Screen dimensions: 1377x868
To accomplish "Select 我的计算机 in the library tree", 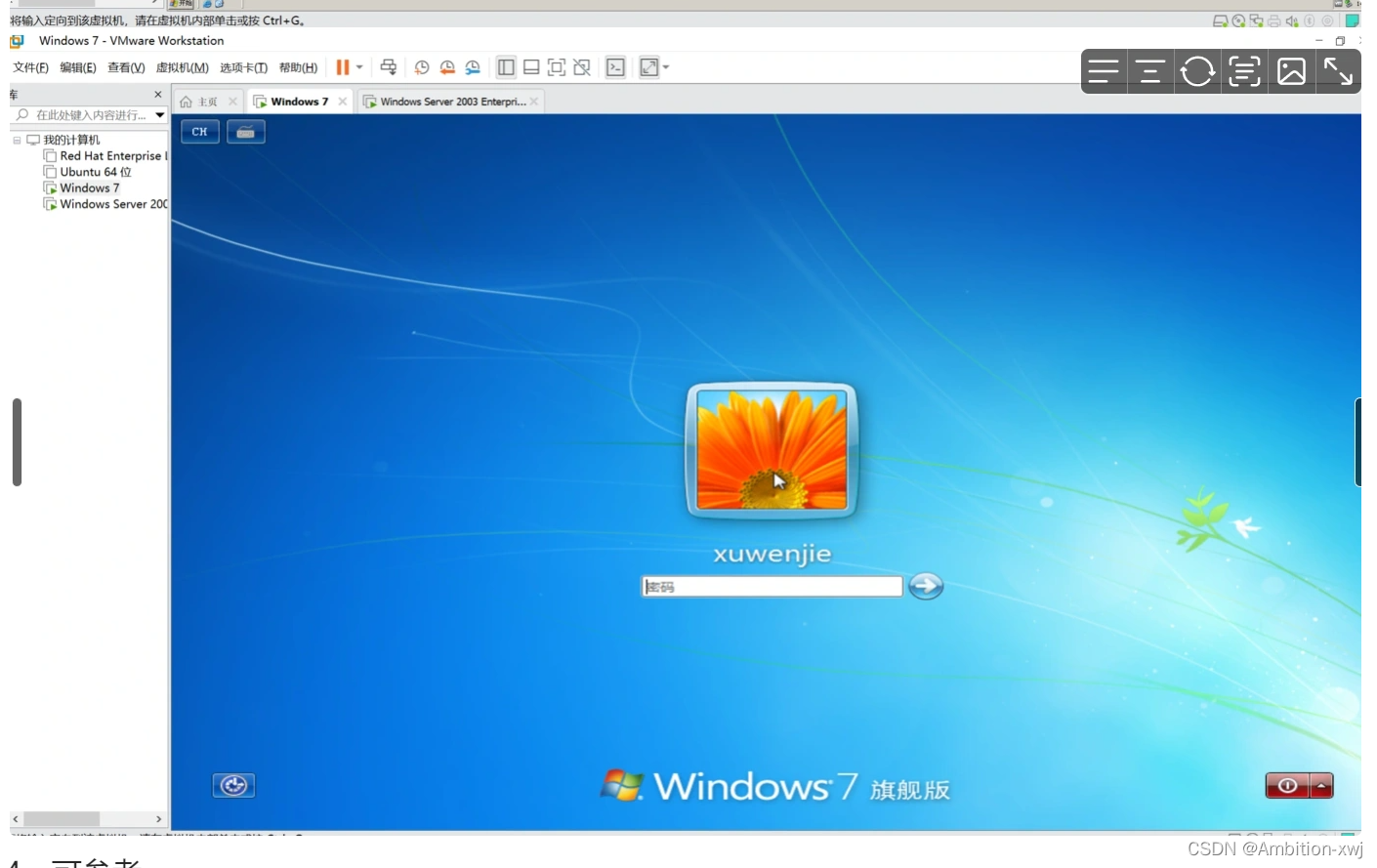I will [x=63, y=140].
